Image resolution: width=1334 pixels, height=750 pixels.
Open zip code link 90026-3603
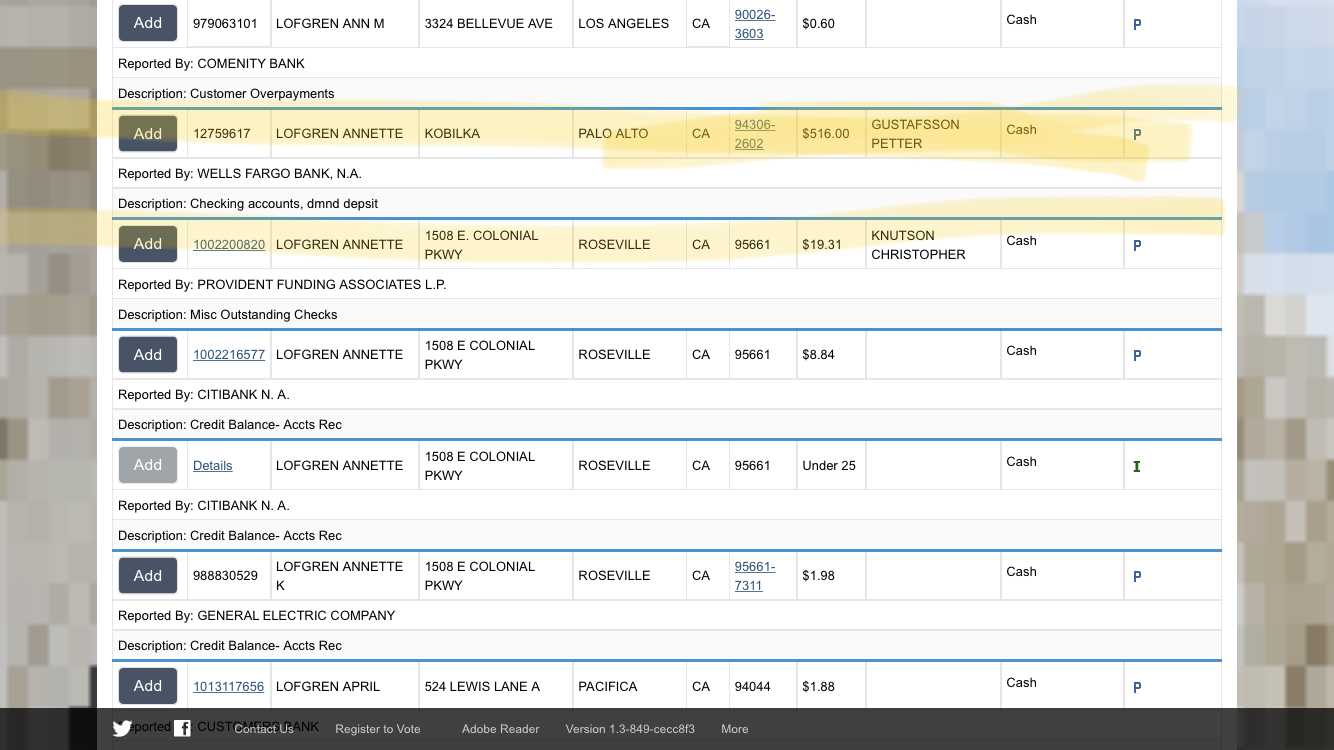pyautogui.click(x=755, y=24)
